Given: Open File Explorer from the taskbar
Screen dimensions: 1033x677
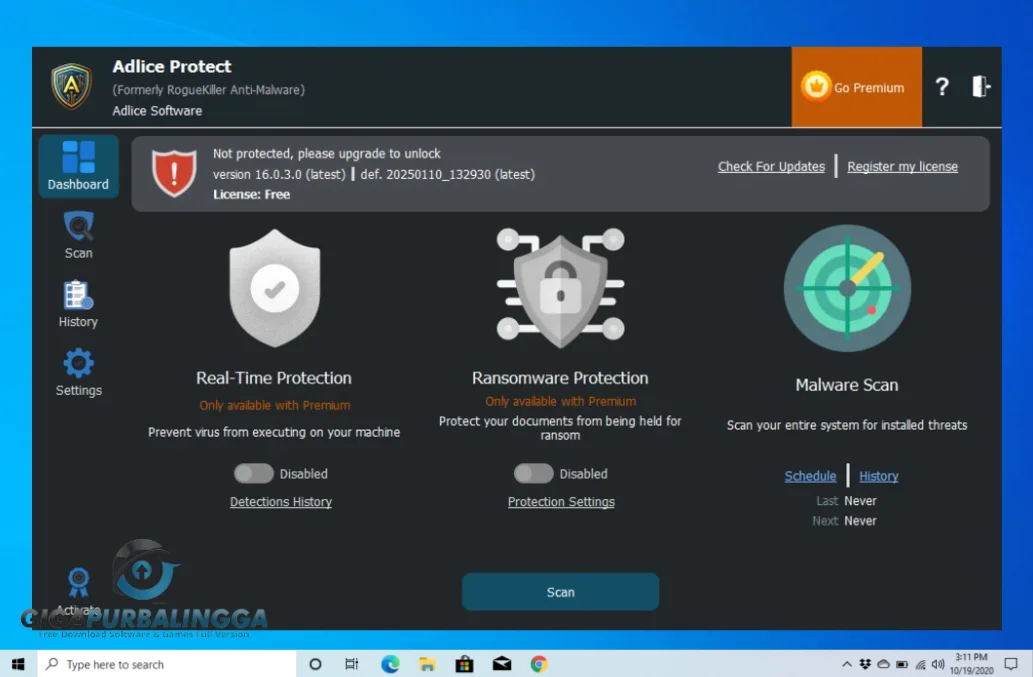Looking at the screenshot, I should point(427,664).
